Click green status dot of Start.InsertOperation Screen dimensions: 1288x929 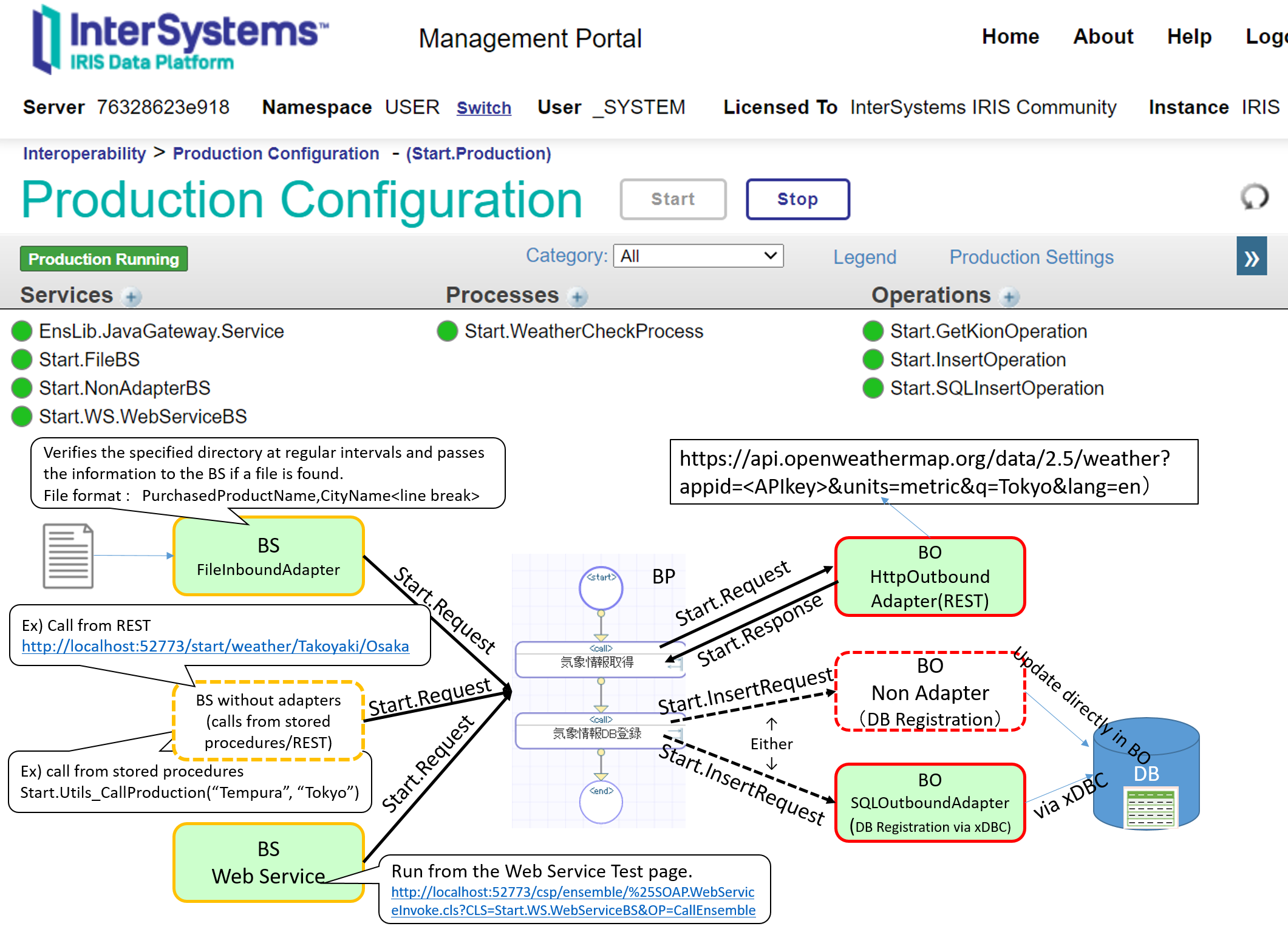[x=873, y=359]
